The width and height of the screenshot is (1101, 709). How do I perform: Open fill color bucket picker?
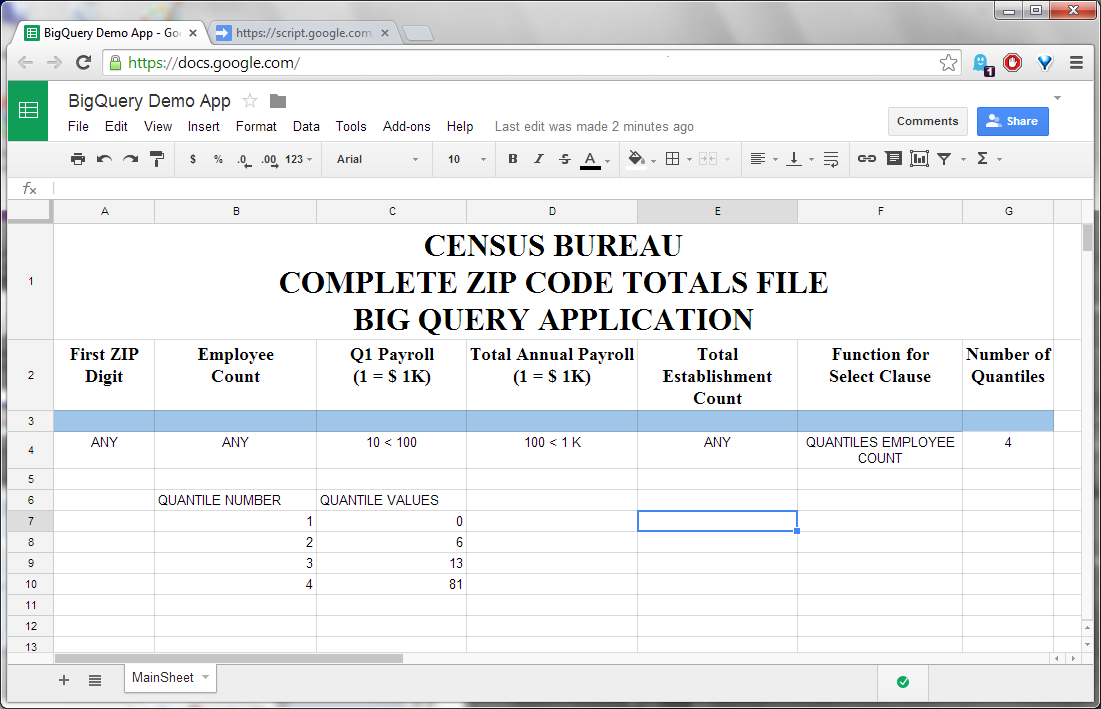coord(641,159)
